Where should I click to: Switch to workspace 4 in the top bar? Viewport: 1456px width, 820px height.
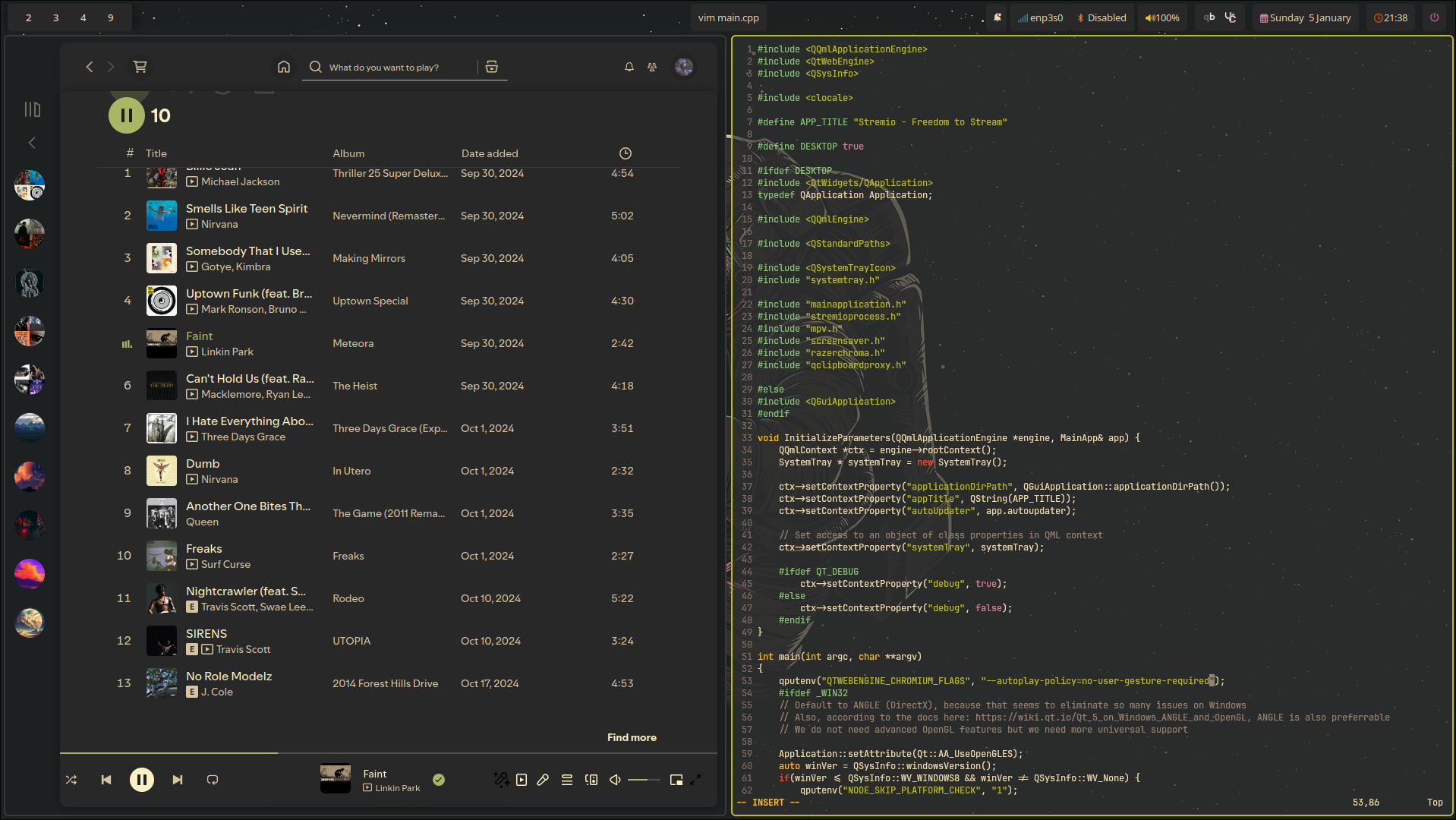(x=84, y=17)
